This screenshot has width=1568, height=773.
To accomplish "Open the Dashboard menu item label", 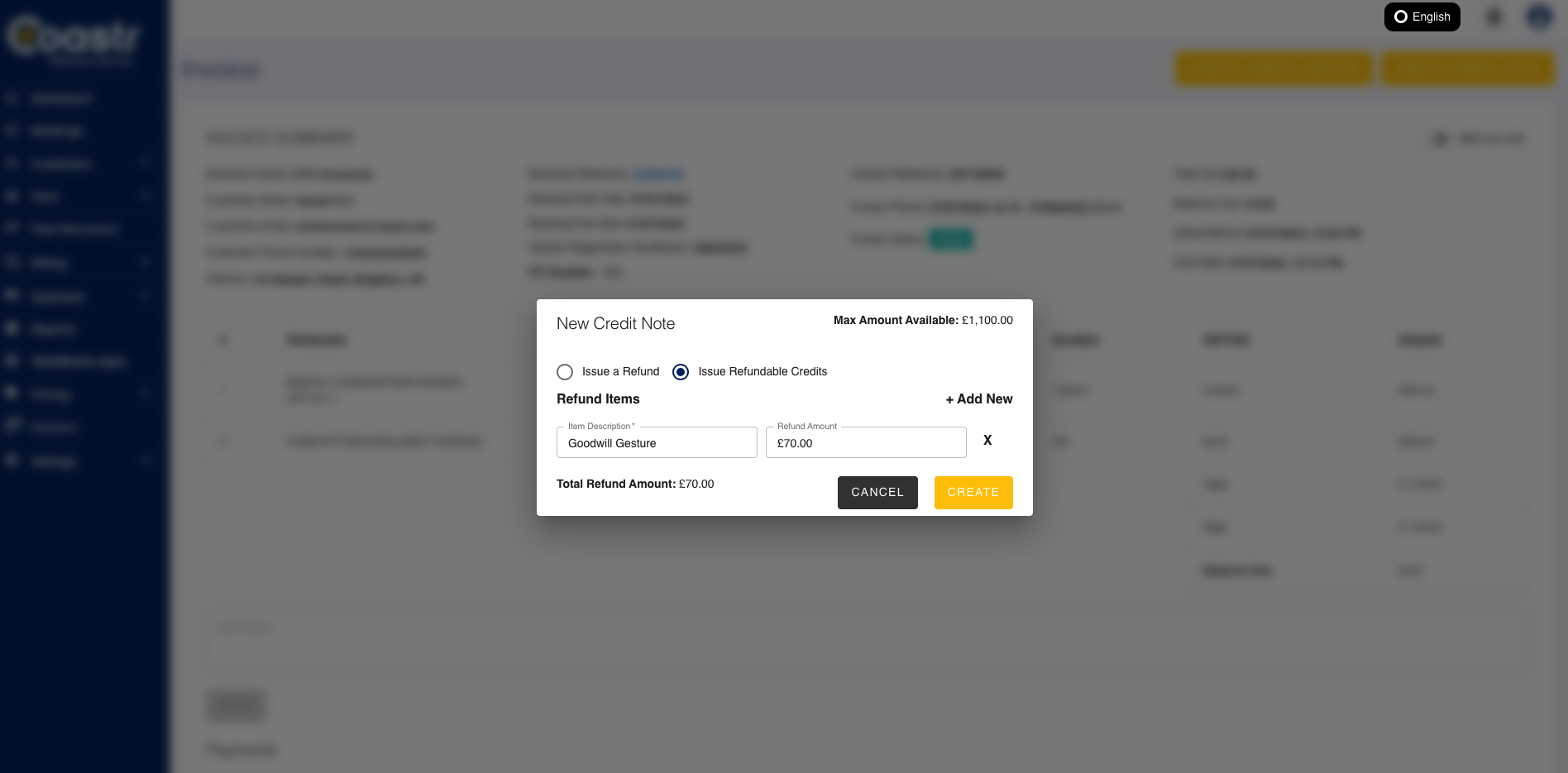I will [x=62, y=99].
